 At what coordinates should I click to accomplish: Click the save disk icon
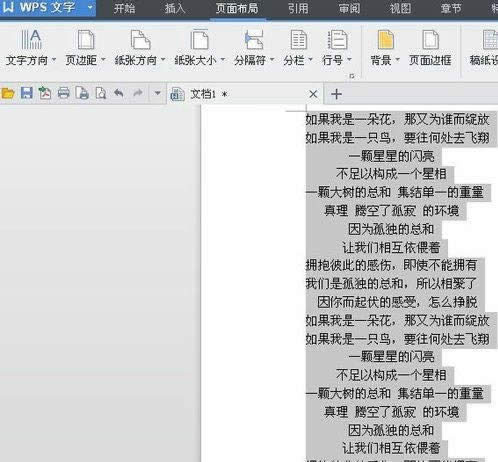(x=27, y=93)
